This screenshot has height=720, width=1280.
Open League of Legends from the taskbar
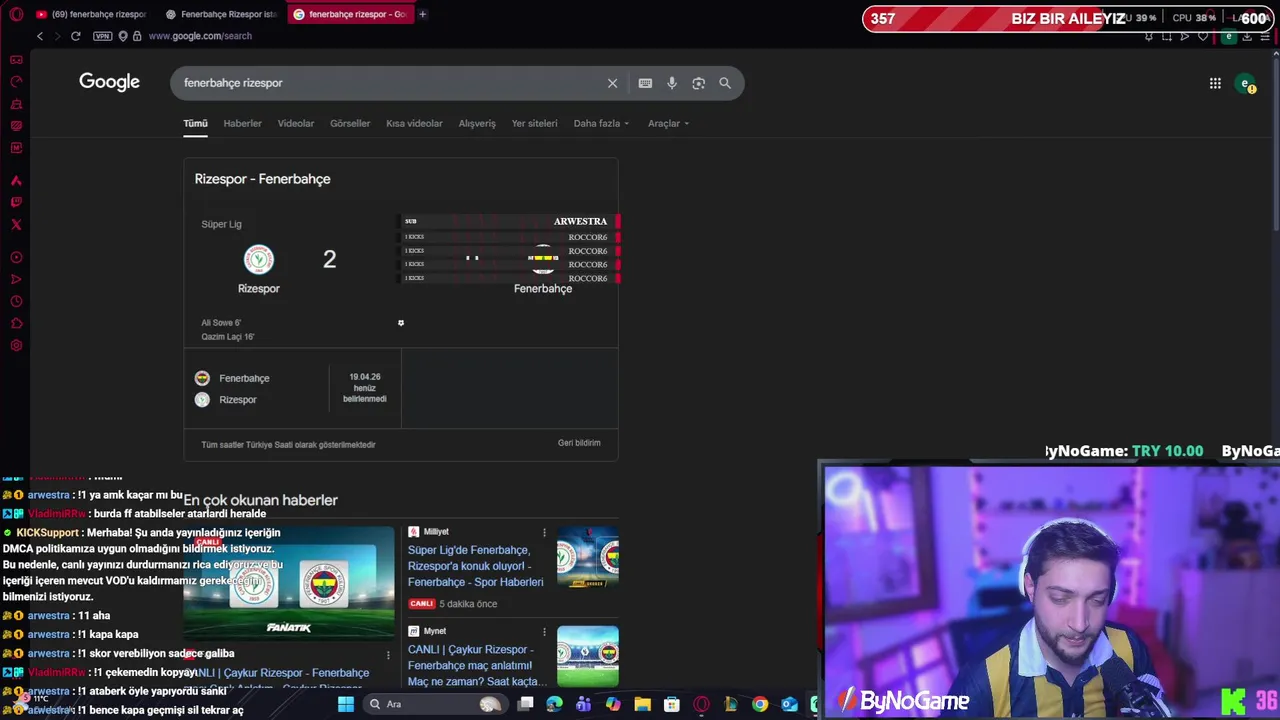point(731,704)
